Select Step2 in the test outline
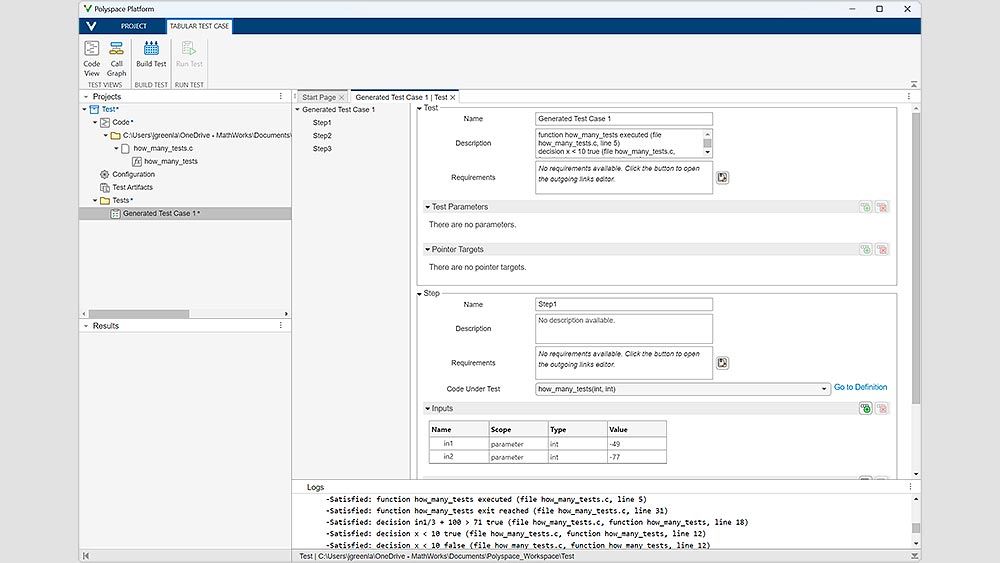 pos(322,135)
